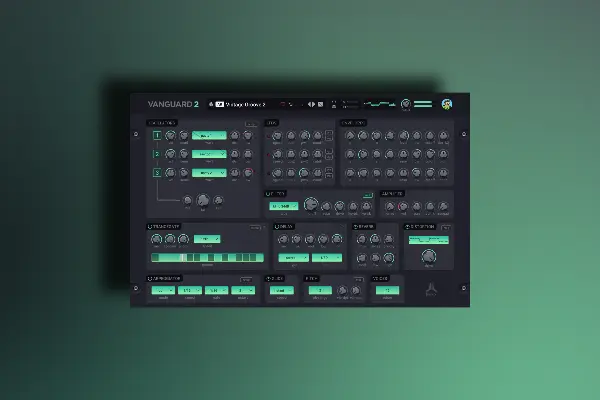The image size is (600, 400).
Task: Click the large Filter cutoff knob
Action: [311, 205]
